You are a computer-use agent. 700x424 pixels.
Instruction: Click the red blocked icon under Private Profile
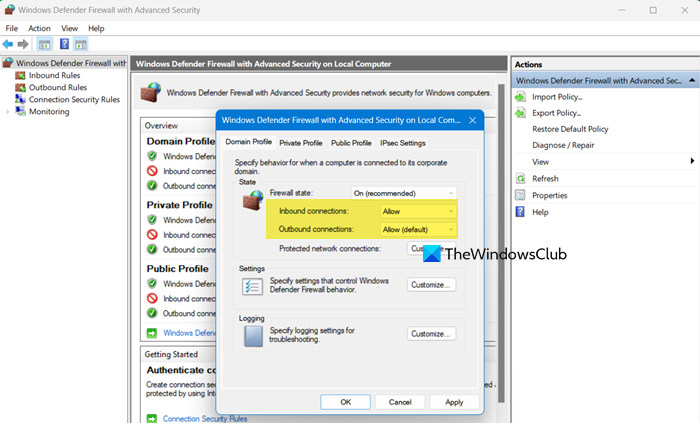(152, 235)
